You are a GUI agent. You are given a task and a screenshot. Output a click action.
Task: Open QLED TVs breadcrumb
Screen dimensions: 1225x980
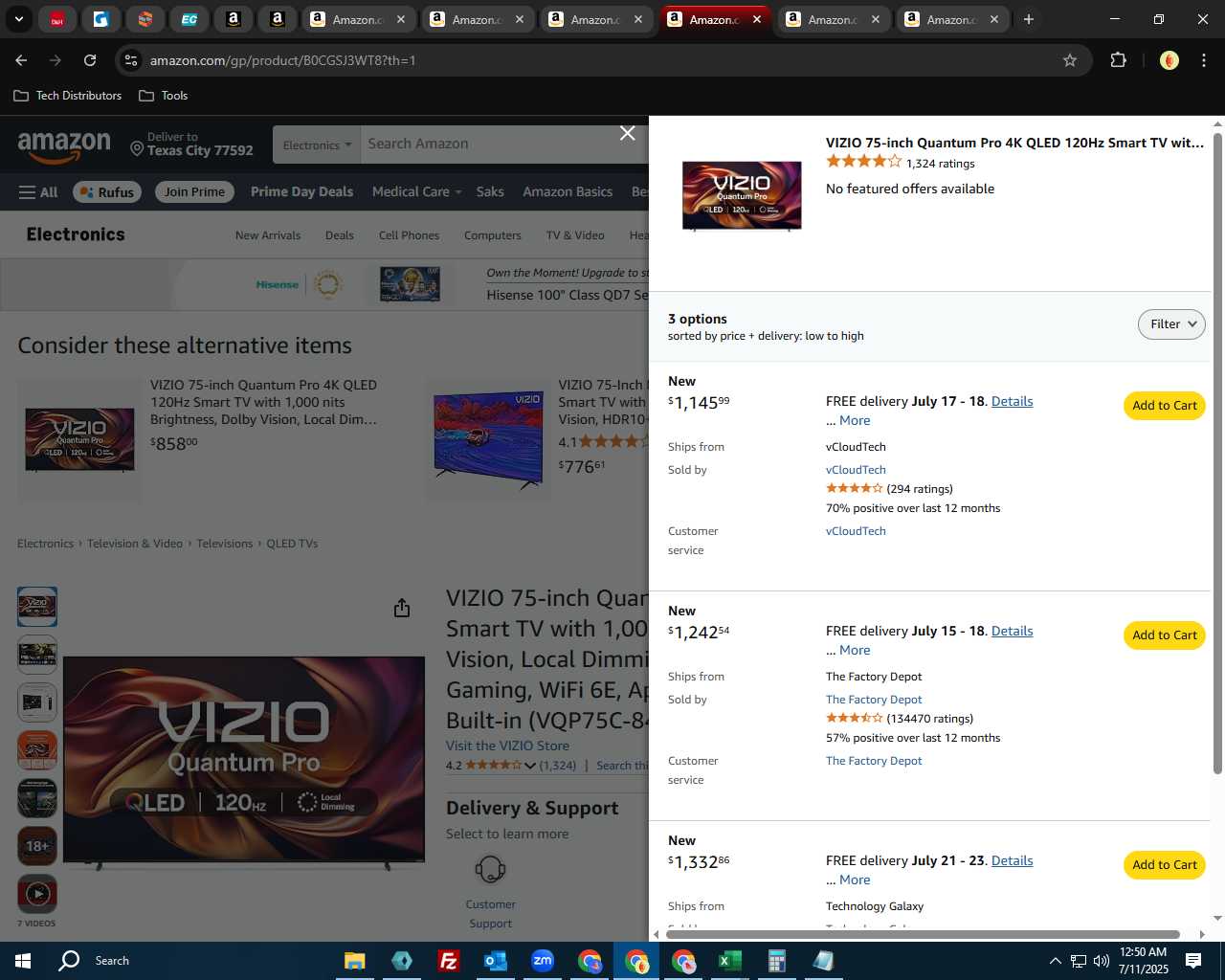(292, 544)
